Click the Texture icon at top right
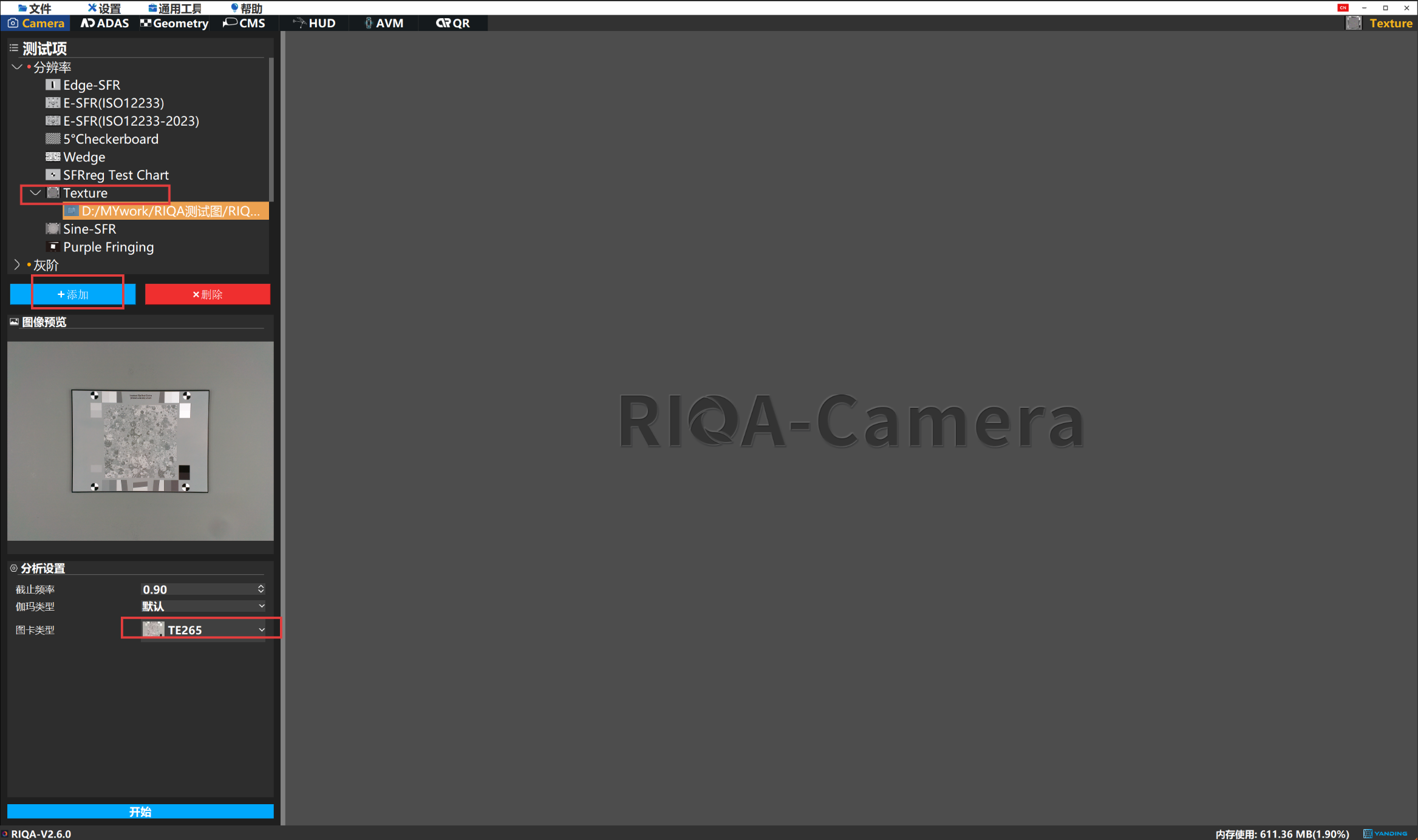Viewport: 1418px width, 840px height. [x=1354, y=23]
